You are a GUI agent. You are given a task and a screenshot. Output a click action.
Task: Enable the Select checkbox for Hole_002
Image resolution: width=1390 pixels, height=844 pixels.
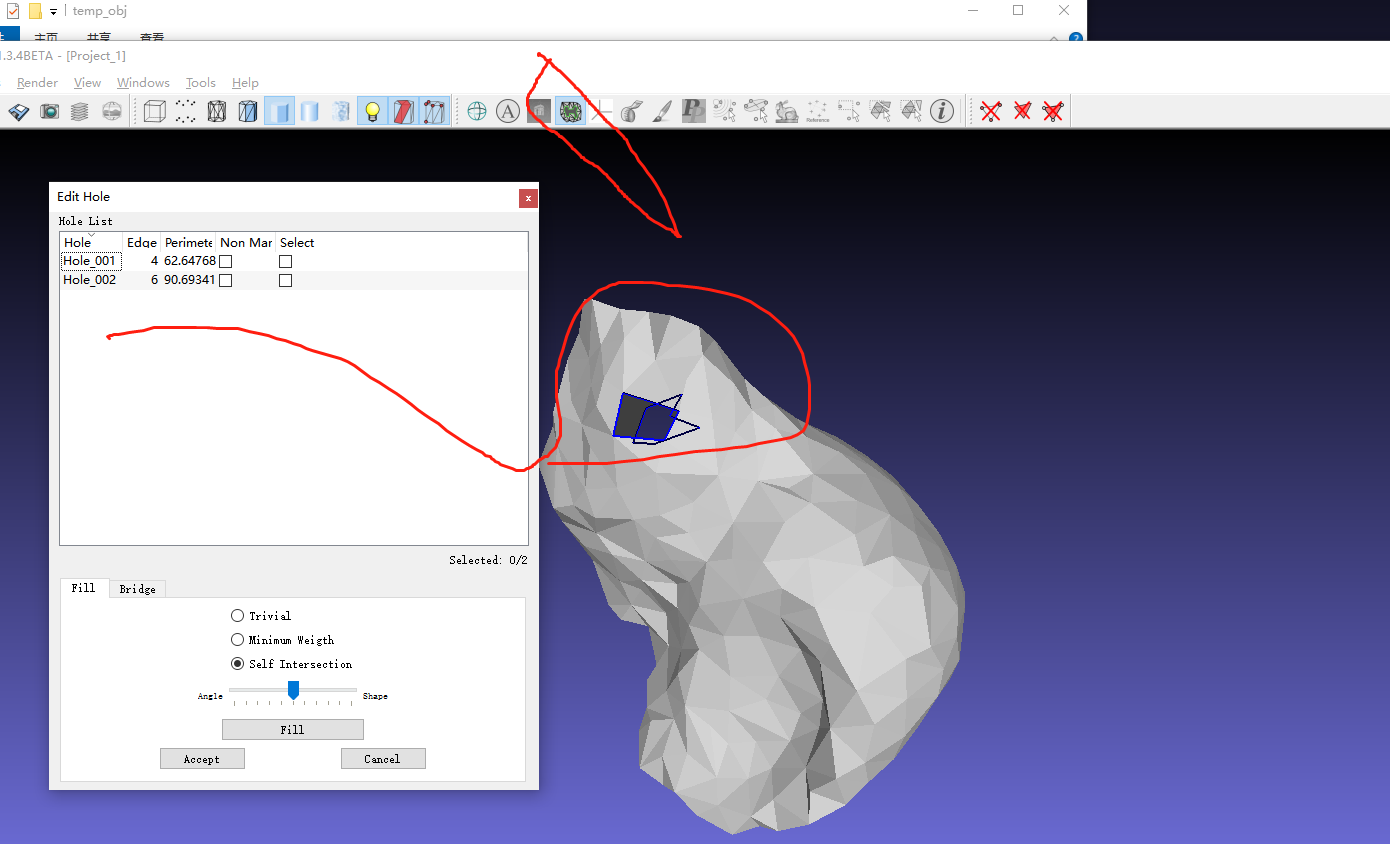point(285,279)
